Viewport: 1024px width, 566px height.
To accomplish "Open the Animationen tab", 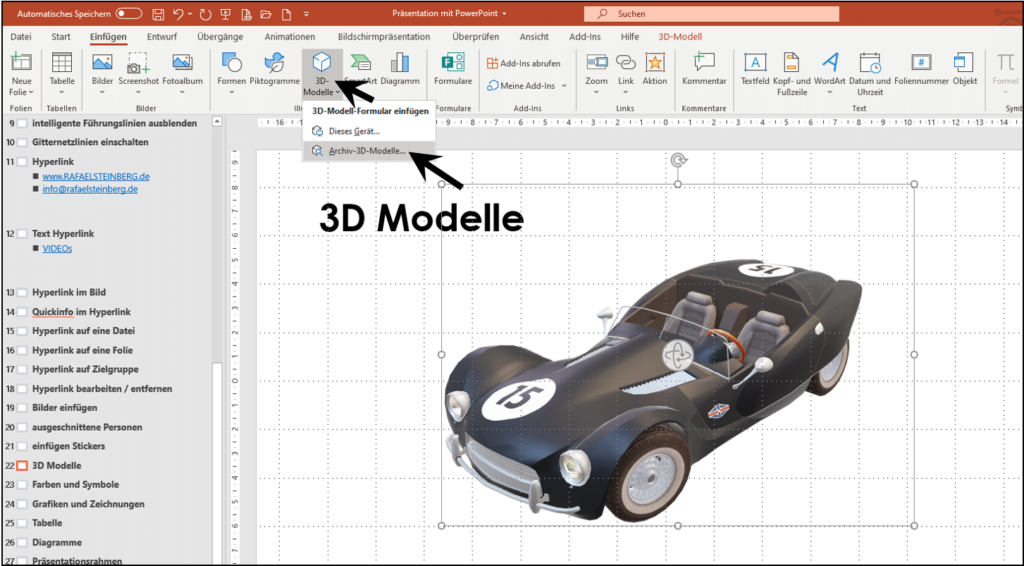I will coord(289,37).
